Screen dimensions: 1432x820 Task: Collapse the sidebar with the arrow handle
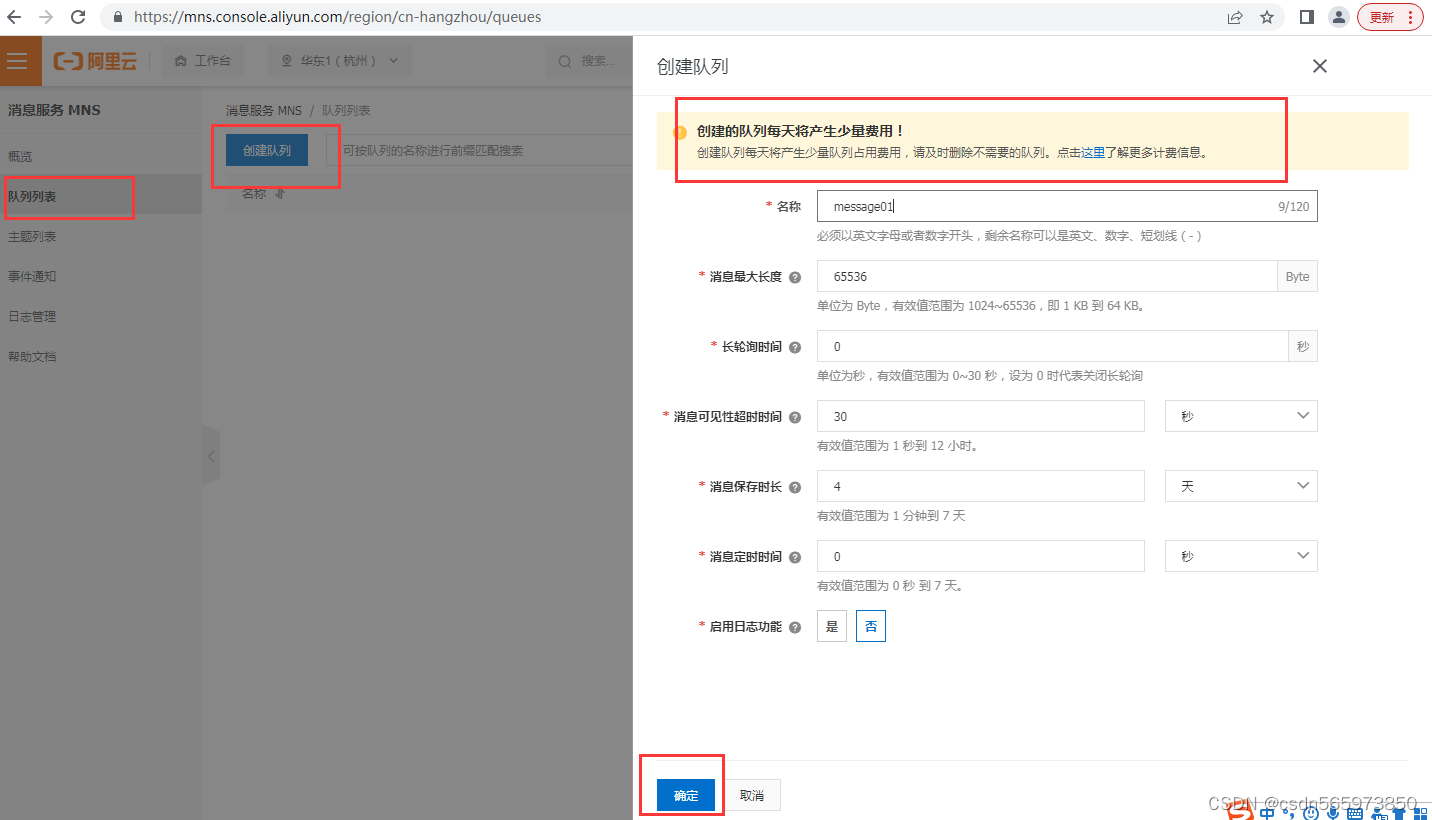point(210,456)
